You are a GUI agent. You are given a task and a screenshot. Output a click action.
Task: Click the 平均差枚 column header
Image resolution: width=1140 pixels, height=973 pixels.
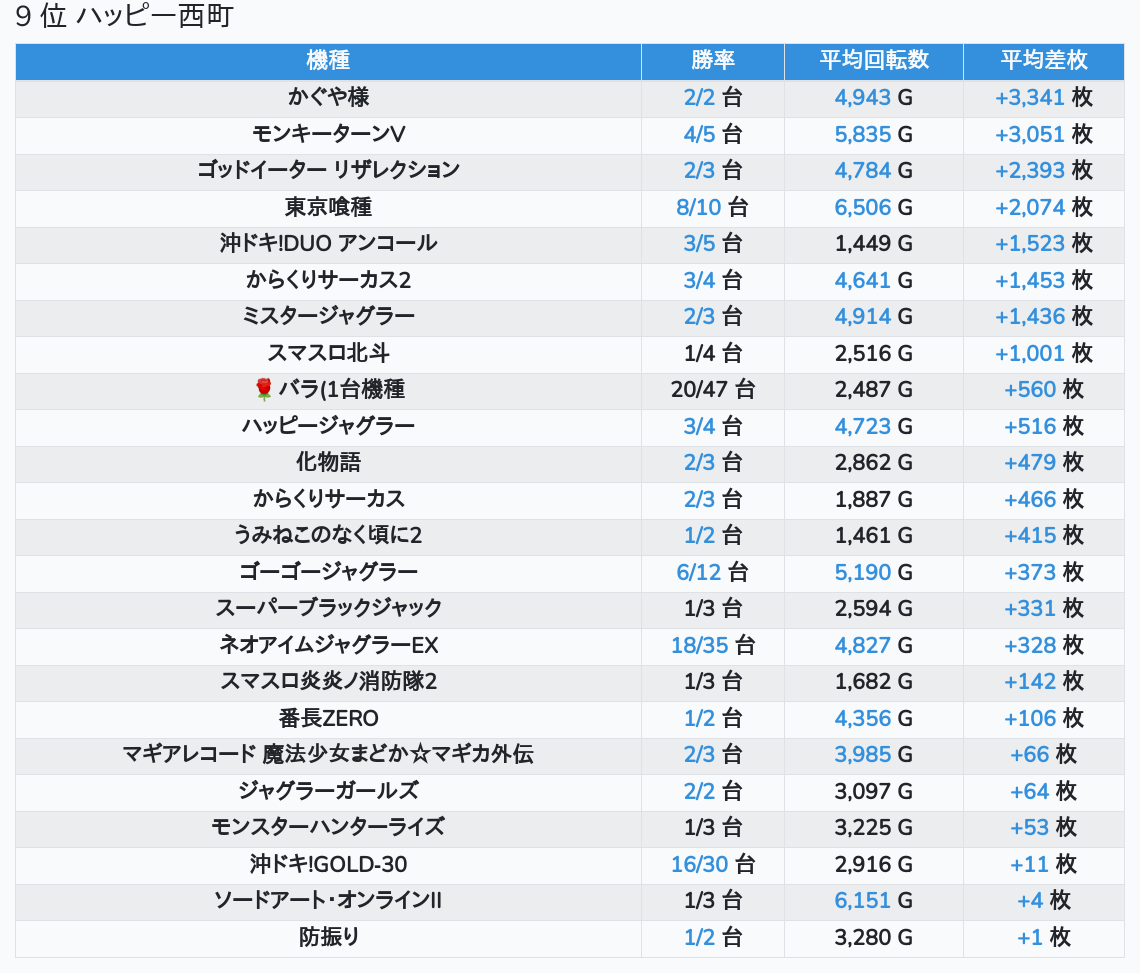1043,60
